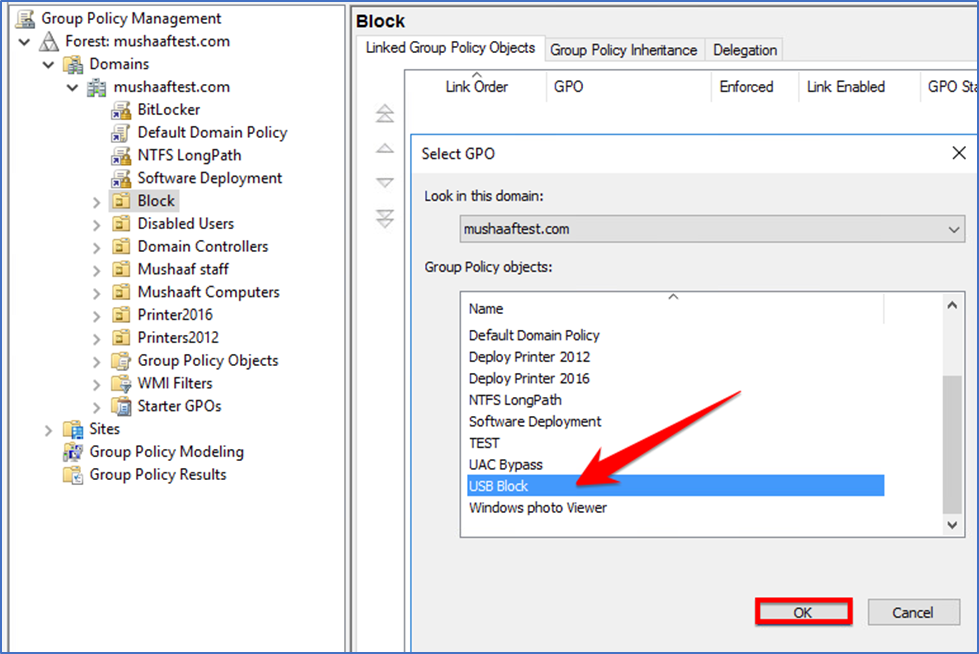This screenshot has width=979, height=654.
Task: Select the Default Domain Policy icon
Action: point(121,132)
